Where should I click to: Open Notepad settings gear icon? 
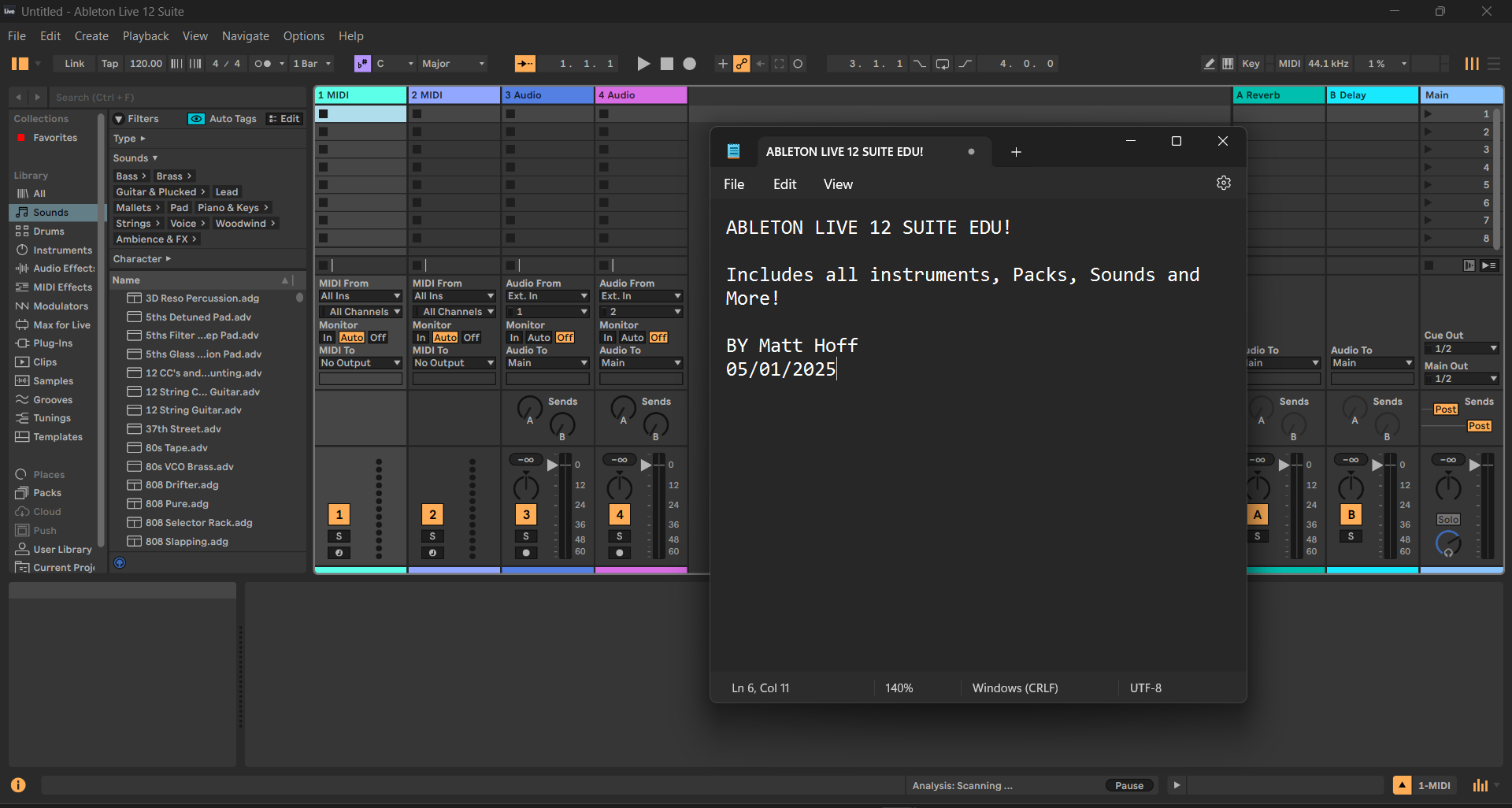tap(1224, 183)
